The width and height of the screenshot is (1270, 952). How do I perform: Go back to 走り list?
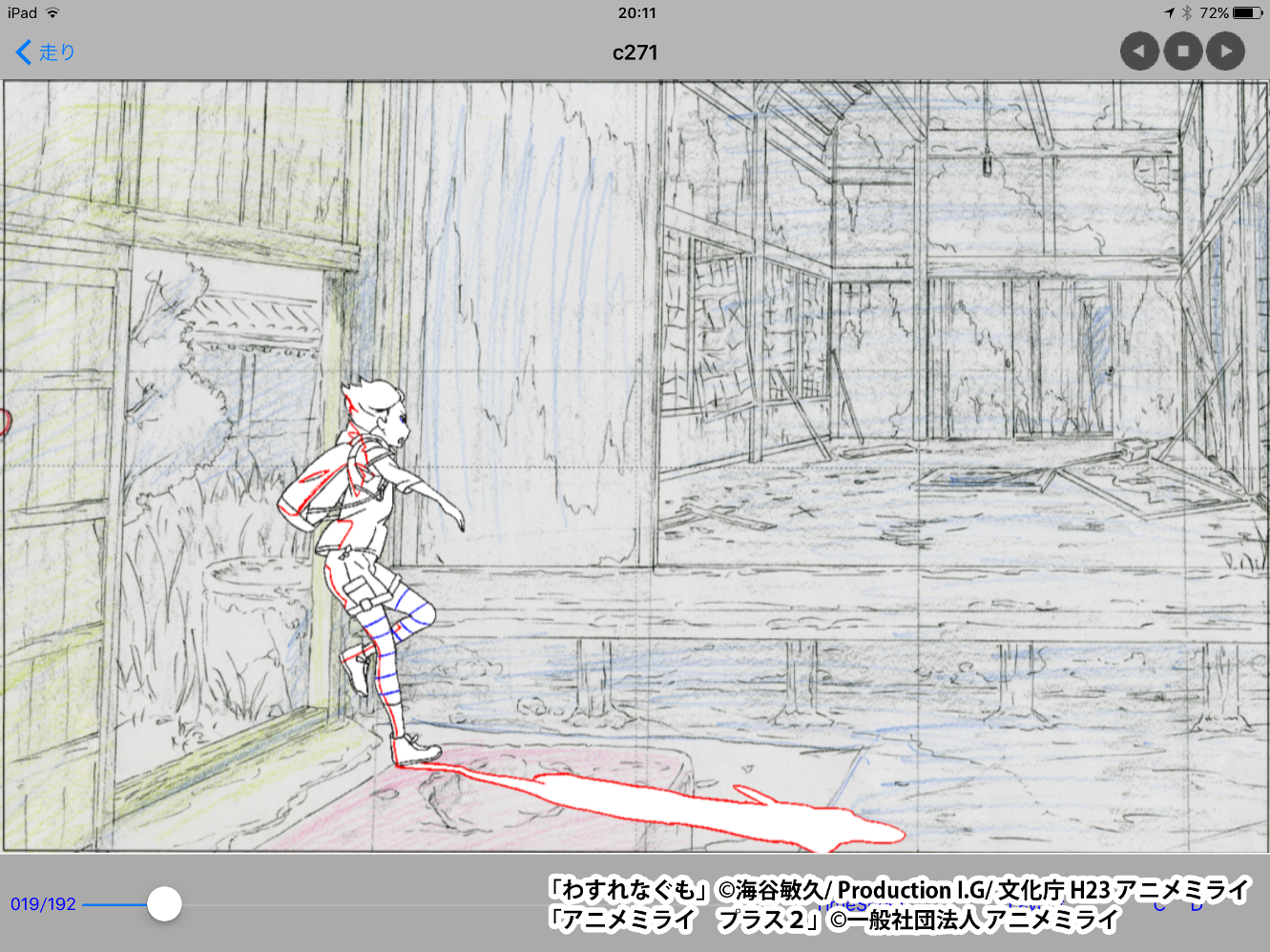pos(45,52)
